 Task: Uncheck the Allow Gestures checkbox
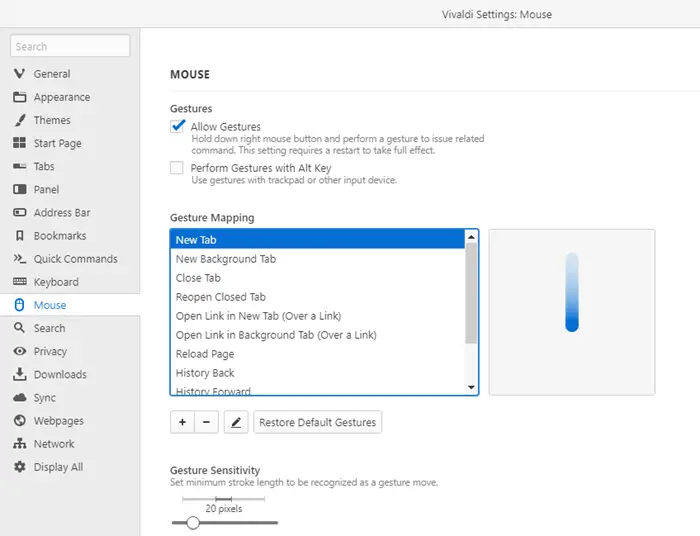pos(177,126)
